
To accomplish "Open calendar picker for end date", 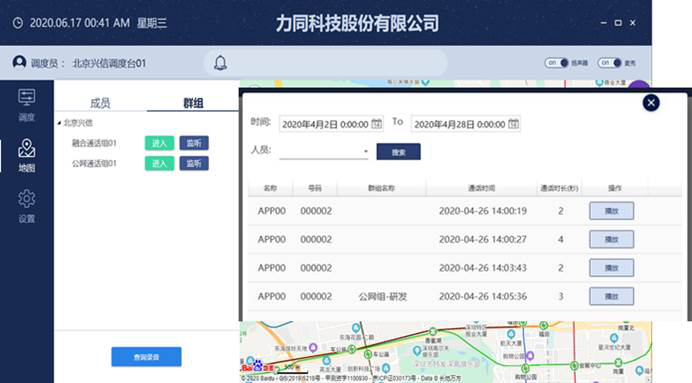I will pos(513,124).
